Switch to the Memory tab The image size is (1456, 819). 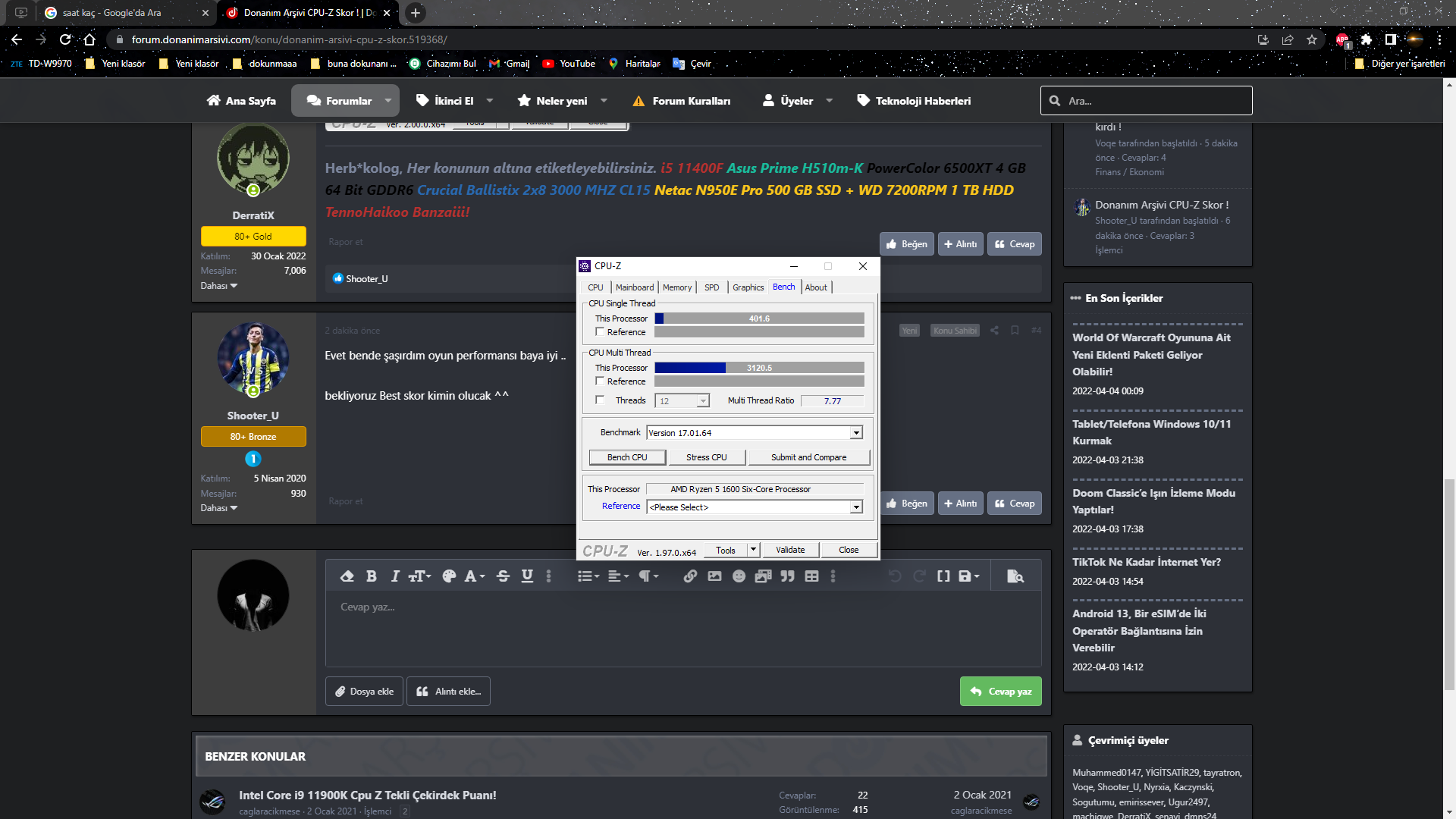[677, 287]
